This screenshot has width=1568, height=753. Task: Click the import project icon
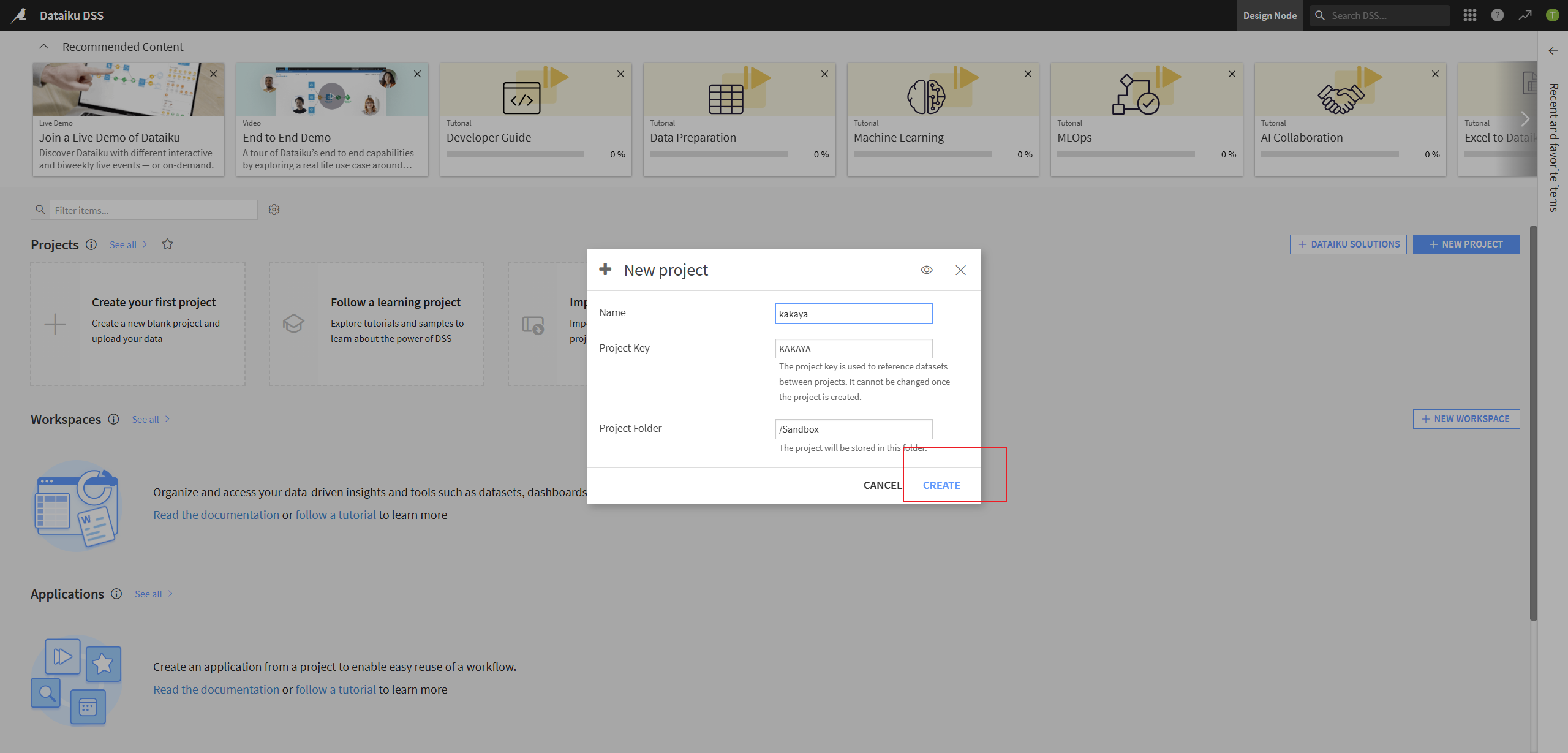pos(533,325)
